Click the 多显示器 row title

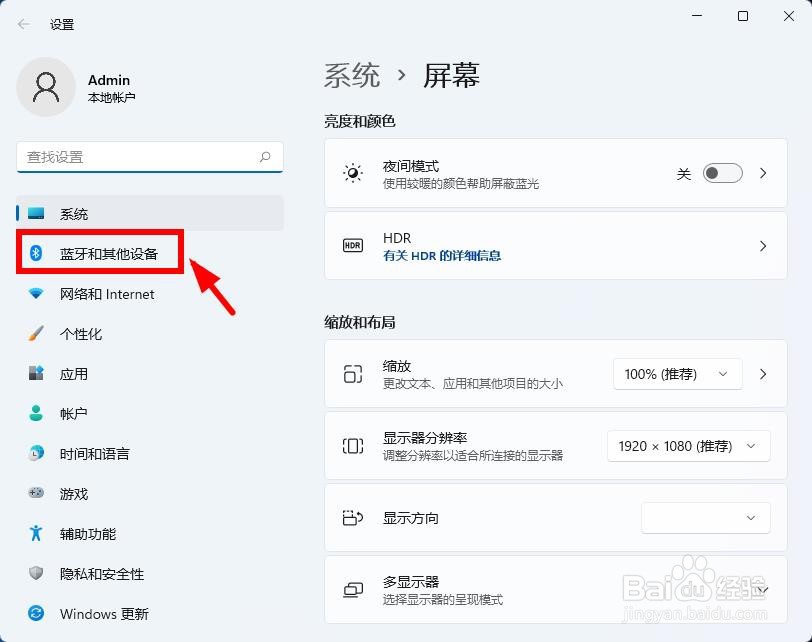click(411, 581)
